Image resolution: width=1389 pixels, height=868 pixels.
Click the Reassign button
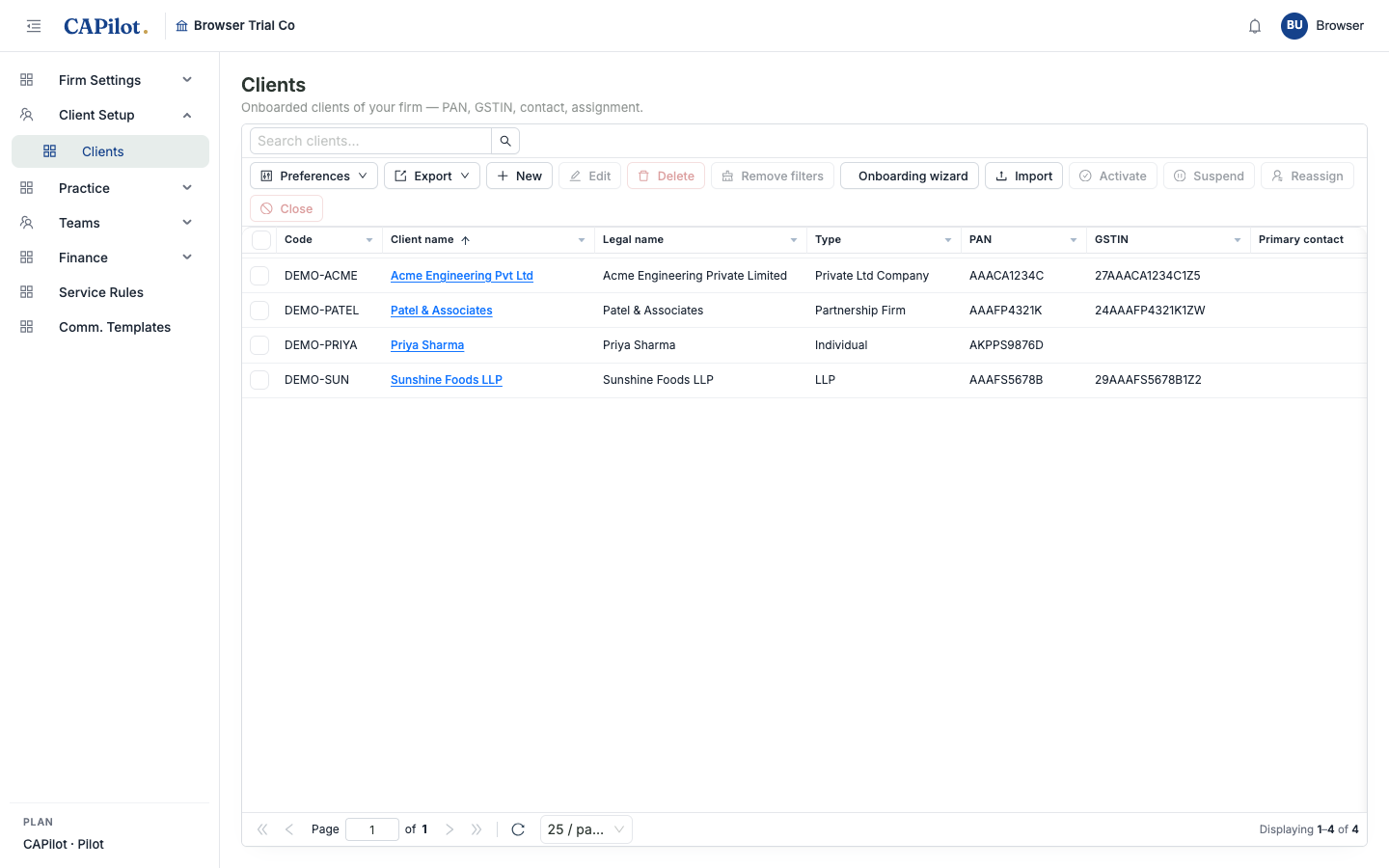[1307, 176]
